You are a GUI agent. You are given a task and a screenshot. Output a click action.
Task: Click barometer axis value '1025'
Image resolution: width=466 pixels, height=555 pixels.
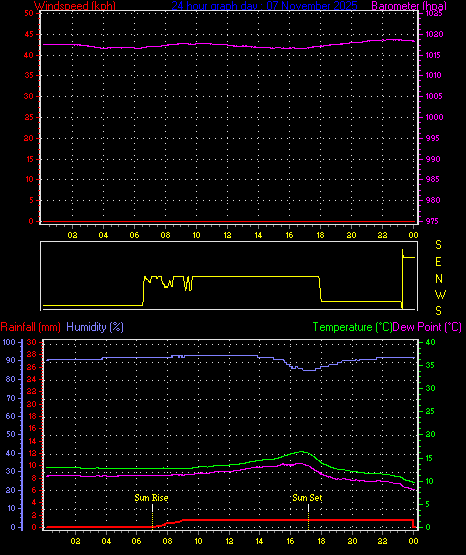[434, 13]
